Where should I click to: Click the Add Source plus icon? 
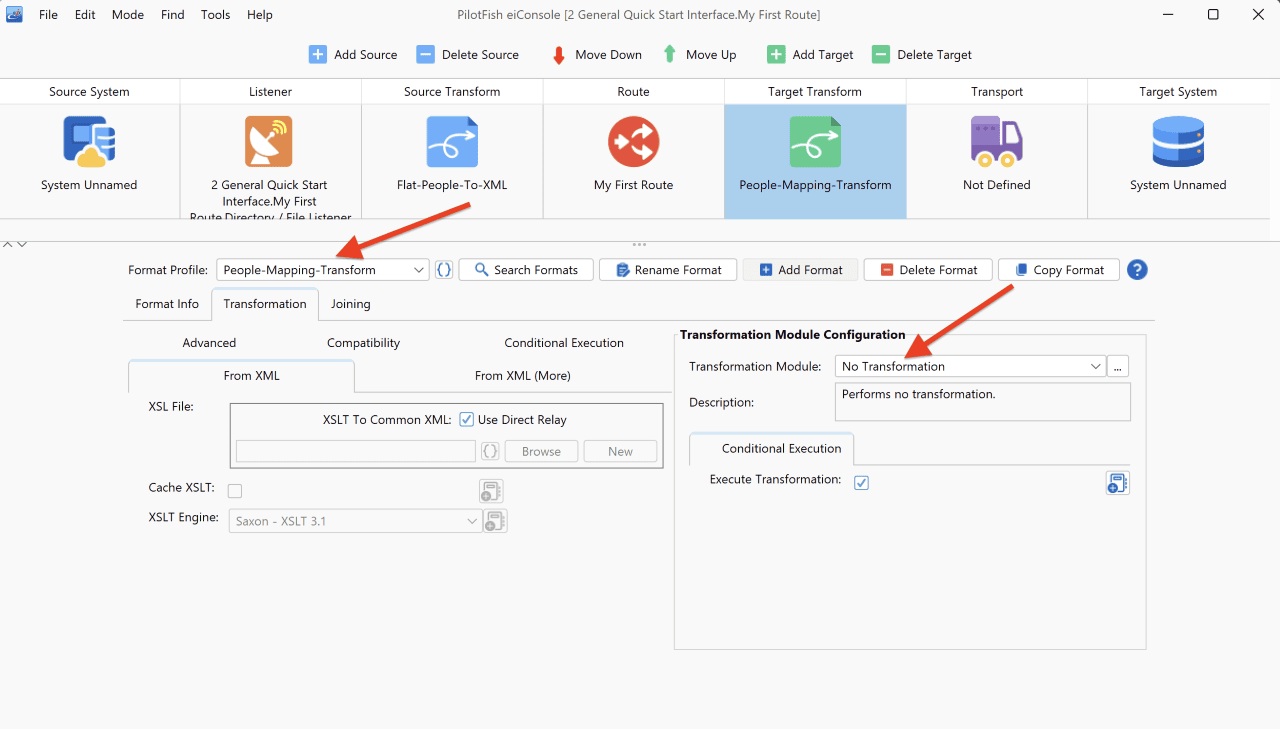318,55
